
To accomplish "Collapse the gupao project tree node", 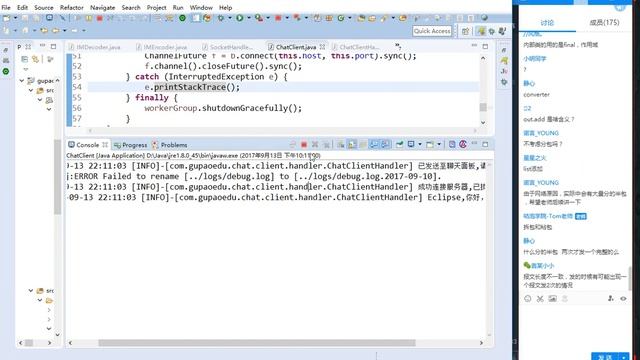I will (22, 81).
